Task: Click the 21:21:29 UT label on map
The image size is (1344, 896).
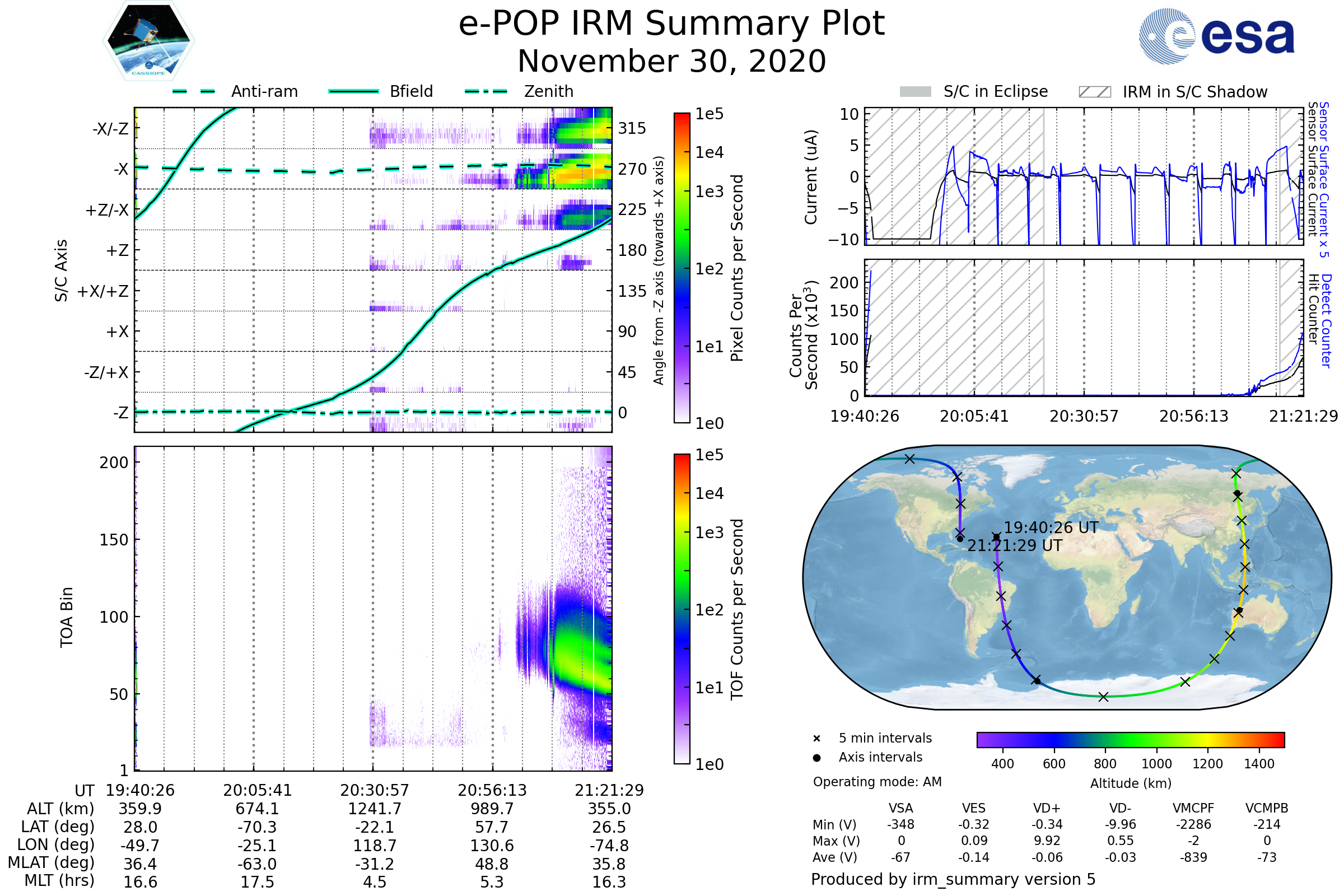Action: (1014, 545)
